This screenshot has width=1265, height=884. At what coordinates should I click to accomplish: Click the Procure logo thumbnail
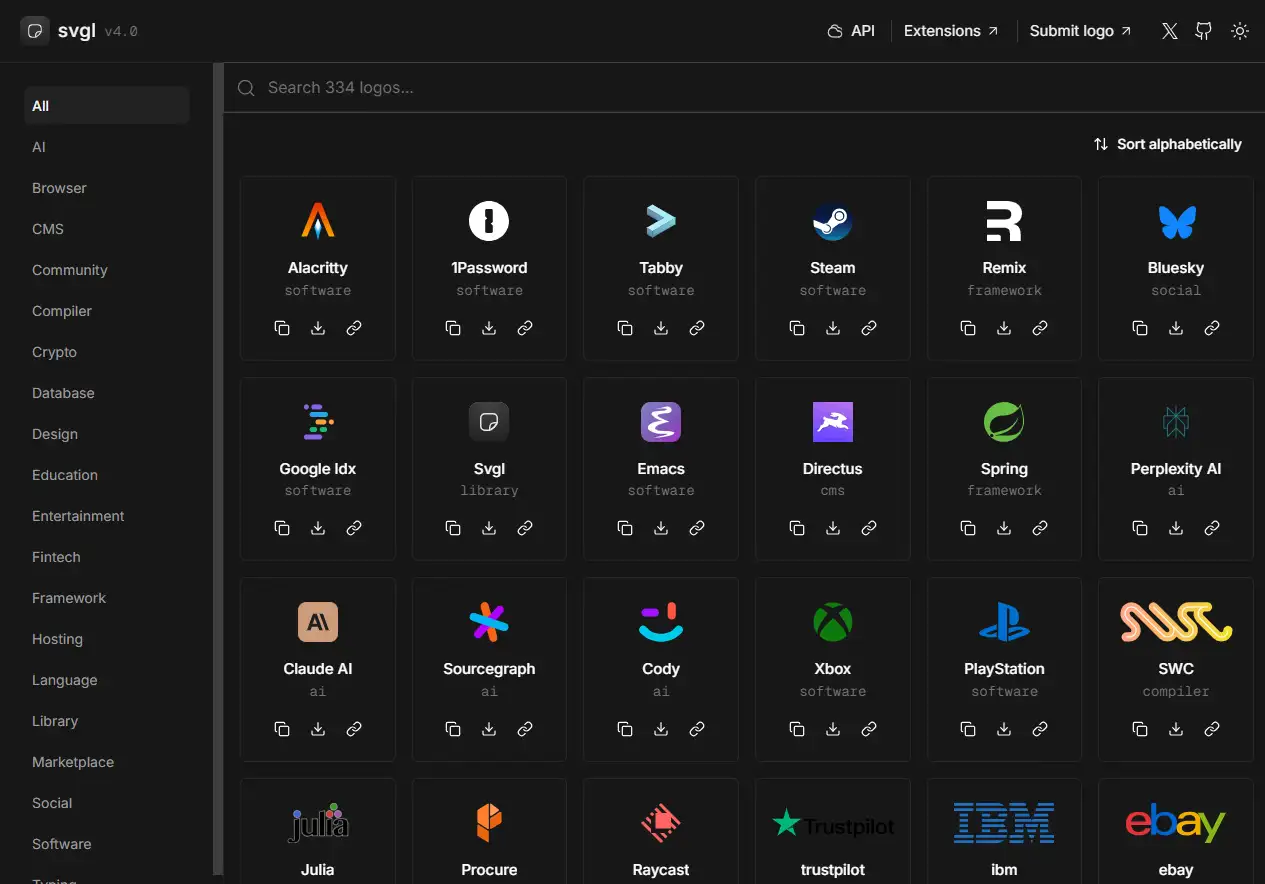[489, 822]
